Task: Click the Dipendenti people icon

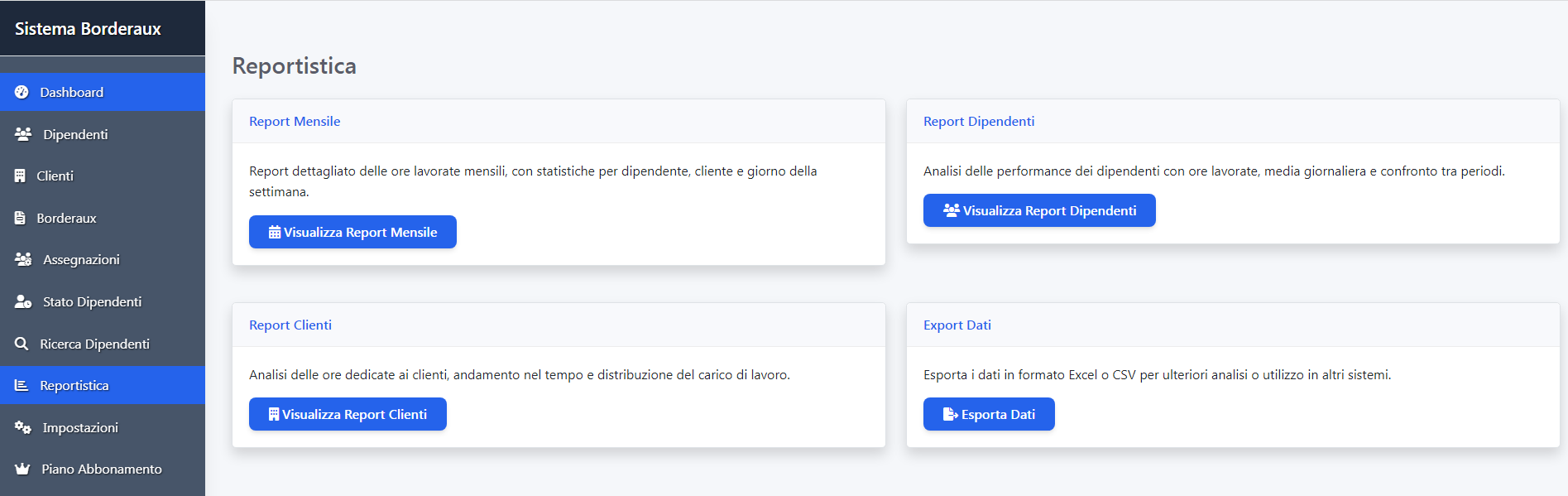Action: coord(23,134)
